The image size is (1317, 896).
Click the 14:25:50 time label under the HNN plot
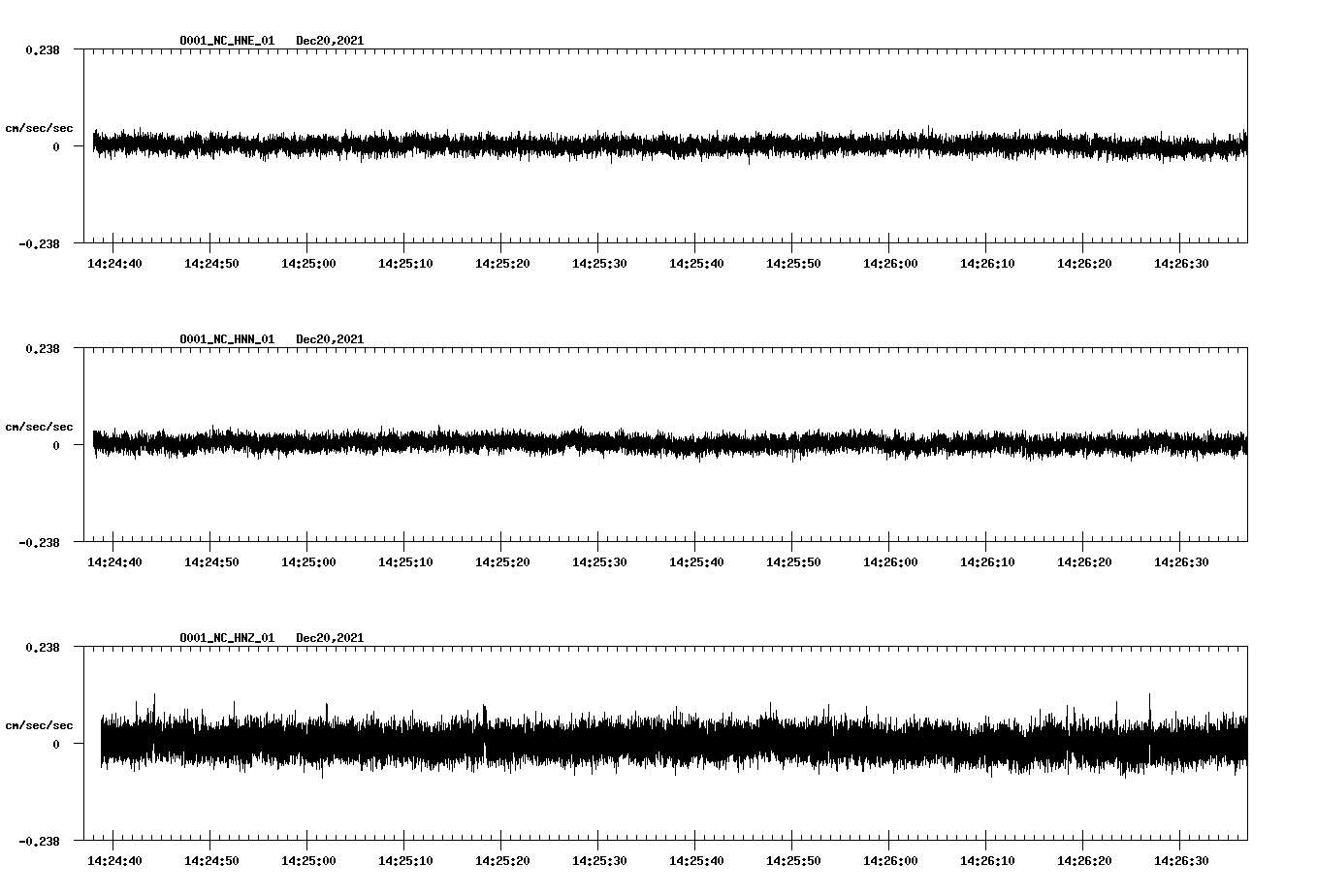(793, 562)
